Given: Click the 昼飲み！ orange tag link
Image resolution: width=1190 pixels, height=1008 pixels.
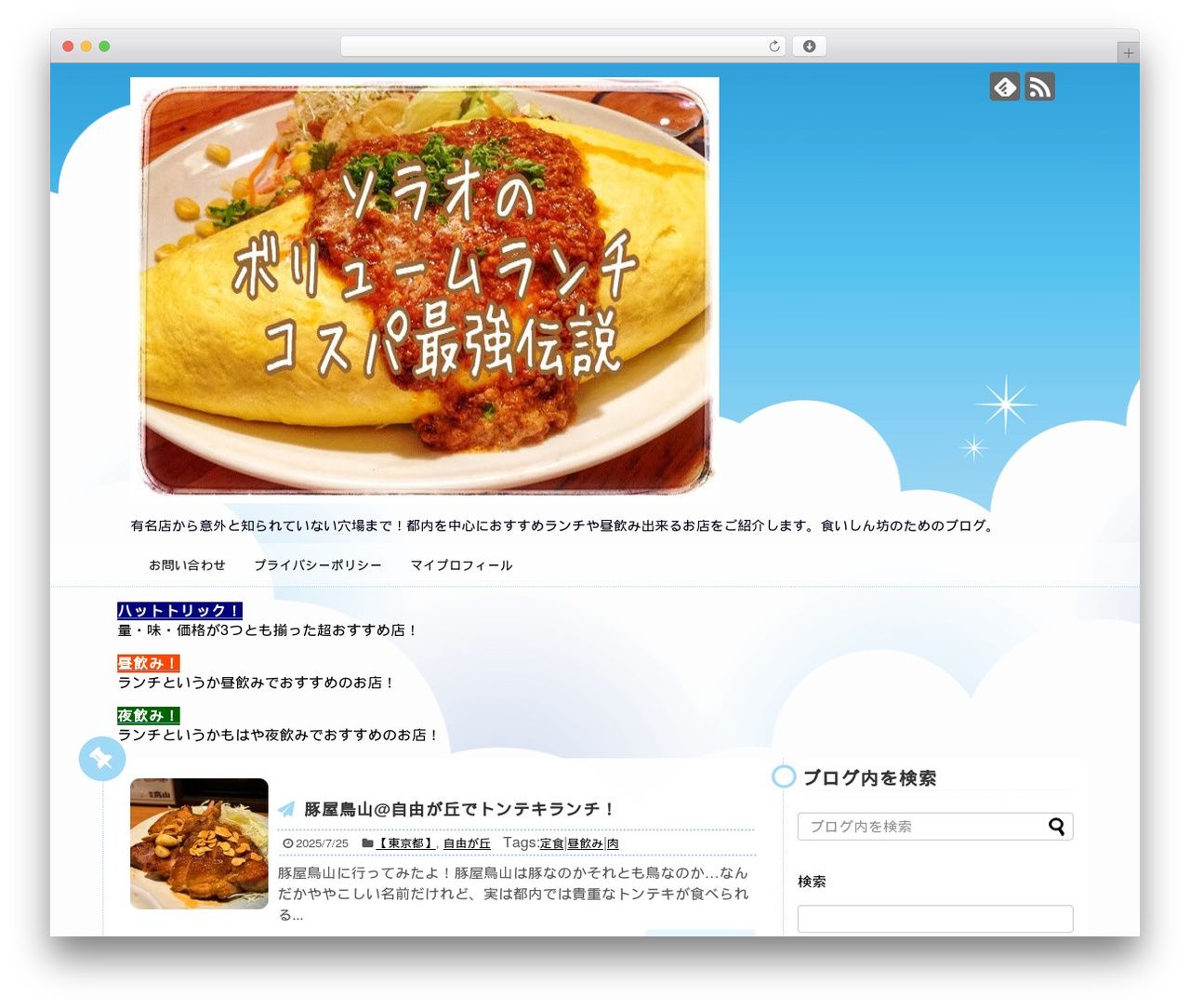Looking at the screenshot, I should (148, 663).
